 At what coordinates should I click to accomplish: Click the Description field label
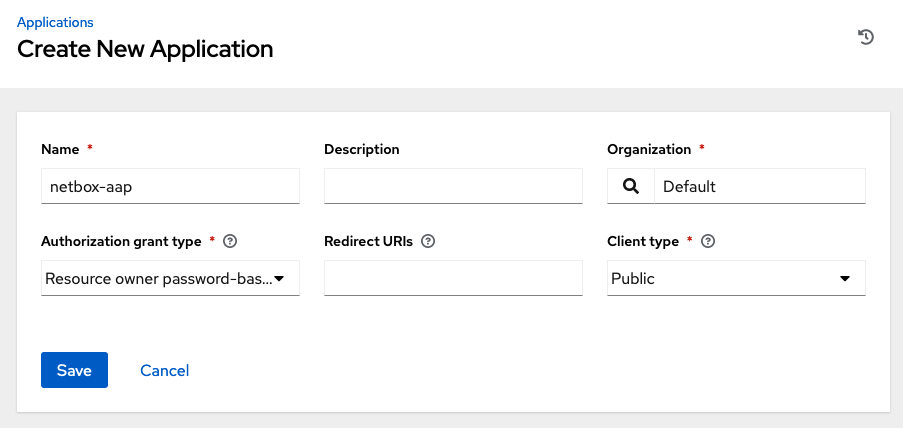362,149
